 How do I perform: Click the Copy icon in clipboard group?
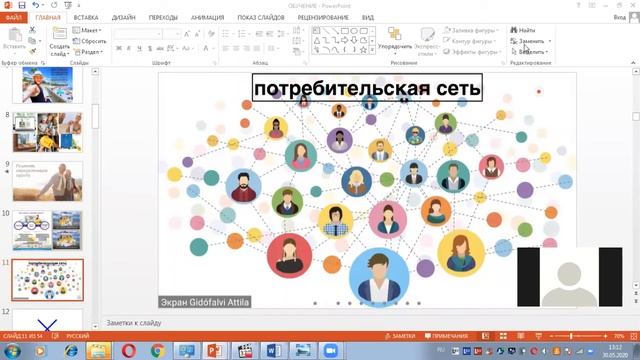32,40
